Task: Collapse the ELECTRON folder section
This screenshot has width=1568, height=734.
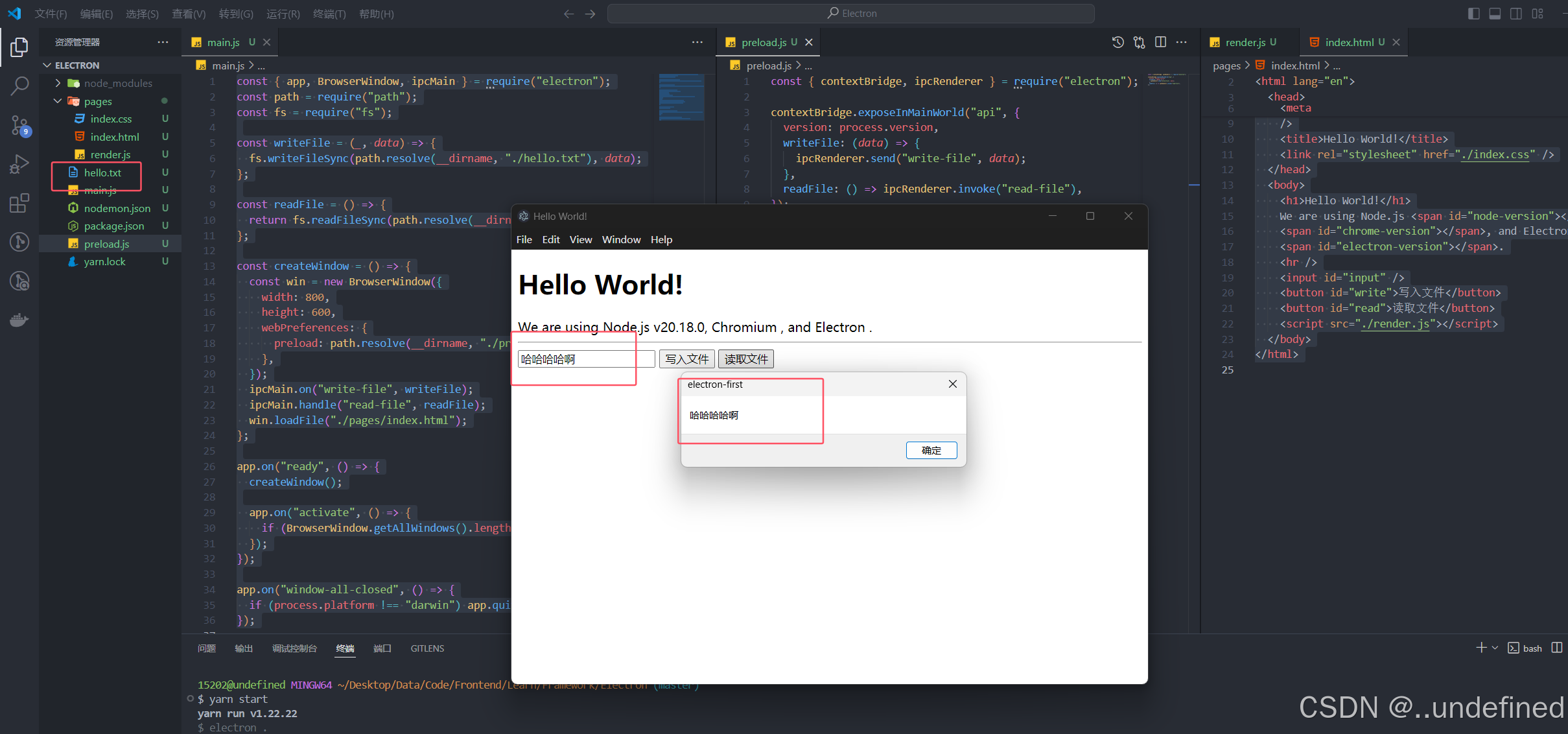Action: [x=47, y=65]
